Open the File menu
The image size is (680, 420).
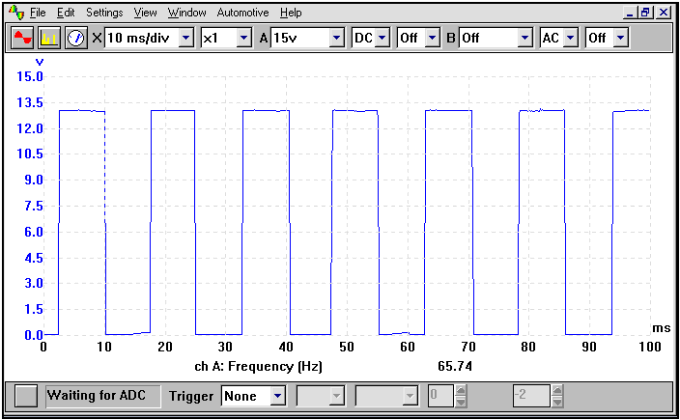tap(38, 13)
